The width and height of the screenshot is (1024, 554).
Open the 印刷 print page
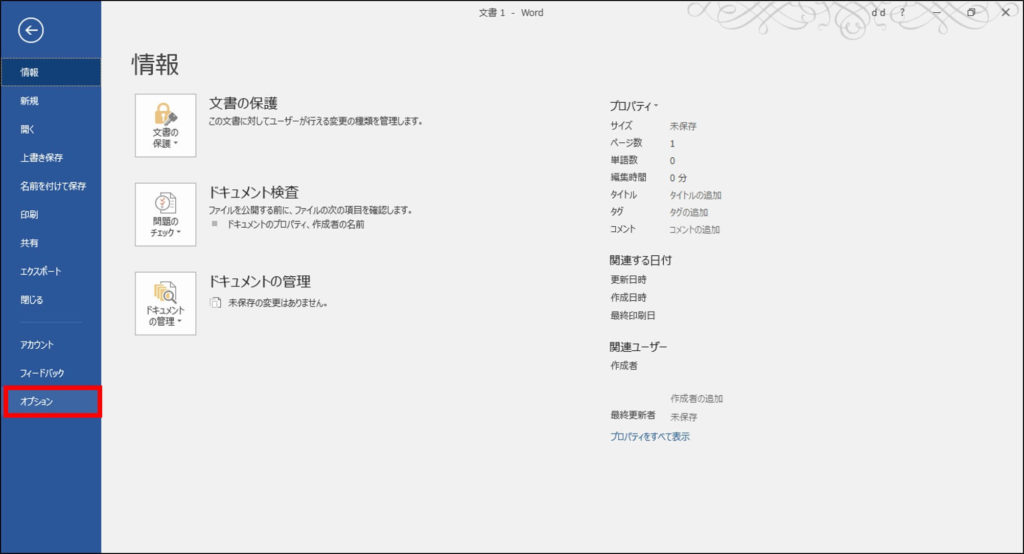tap(50, 214)
